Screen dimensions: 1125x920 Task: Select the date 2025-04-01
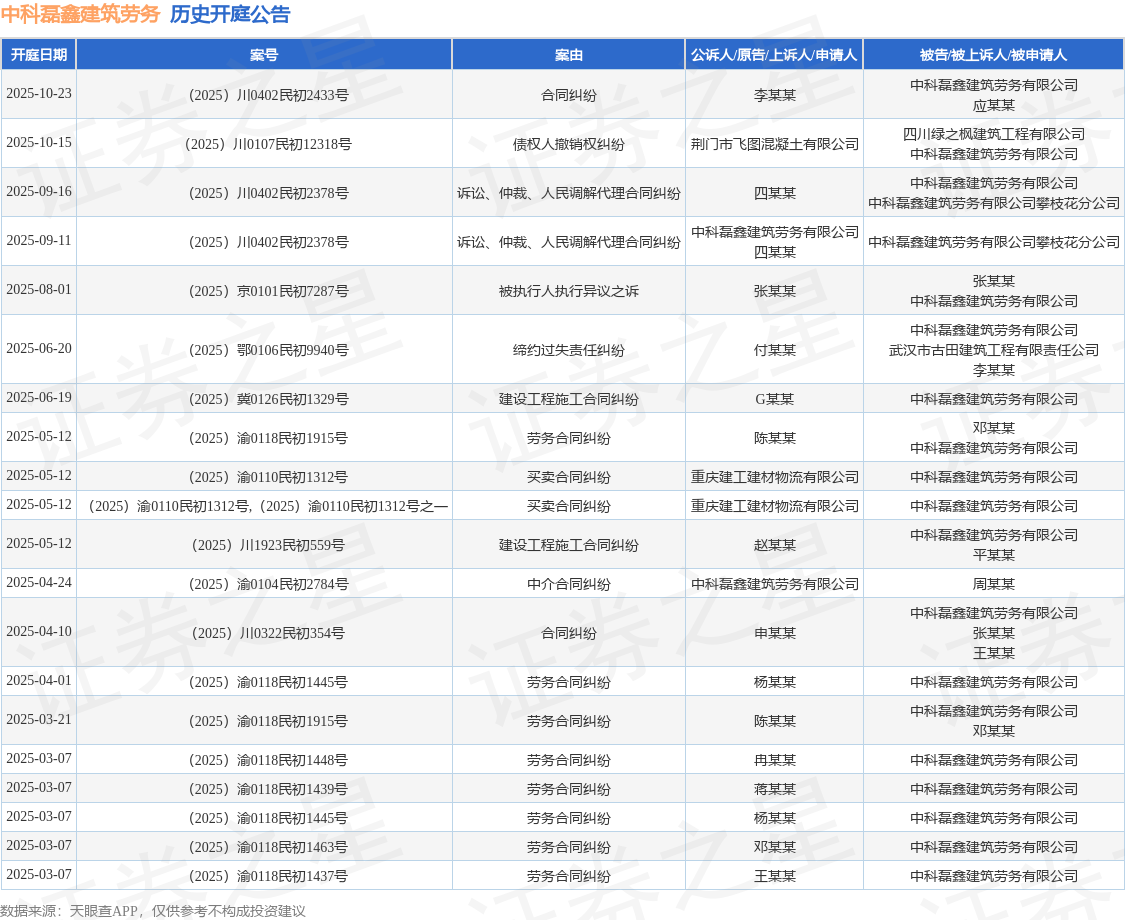(39, 680)
